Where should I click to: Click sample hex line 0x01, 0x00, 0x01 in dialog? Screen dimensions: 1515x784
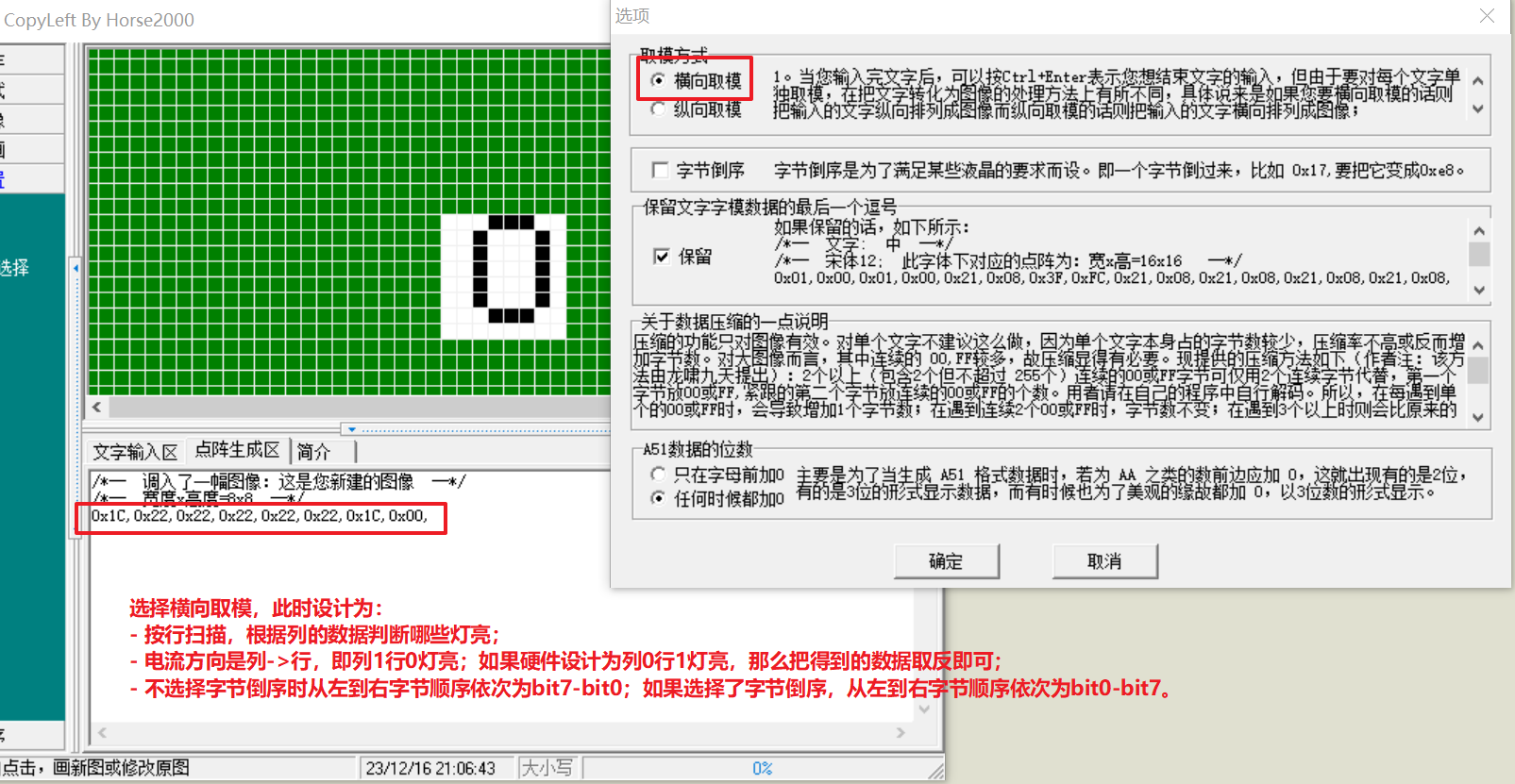[x=1111, y=277]
